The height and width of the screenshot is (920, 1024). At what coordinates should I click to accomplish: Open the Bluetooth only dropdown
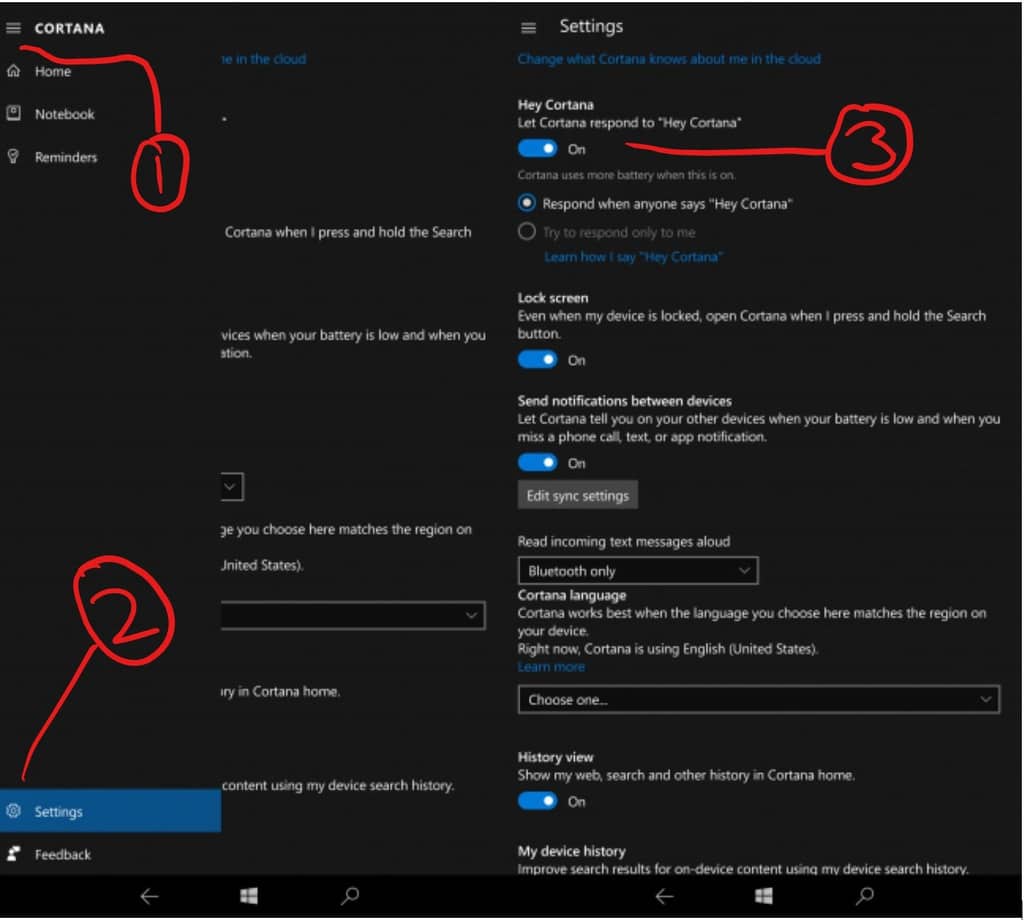[x=638, y=571]
